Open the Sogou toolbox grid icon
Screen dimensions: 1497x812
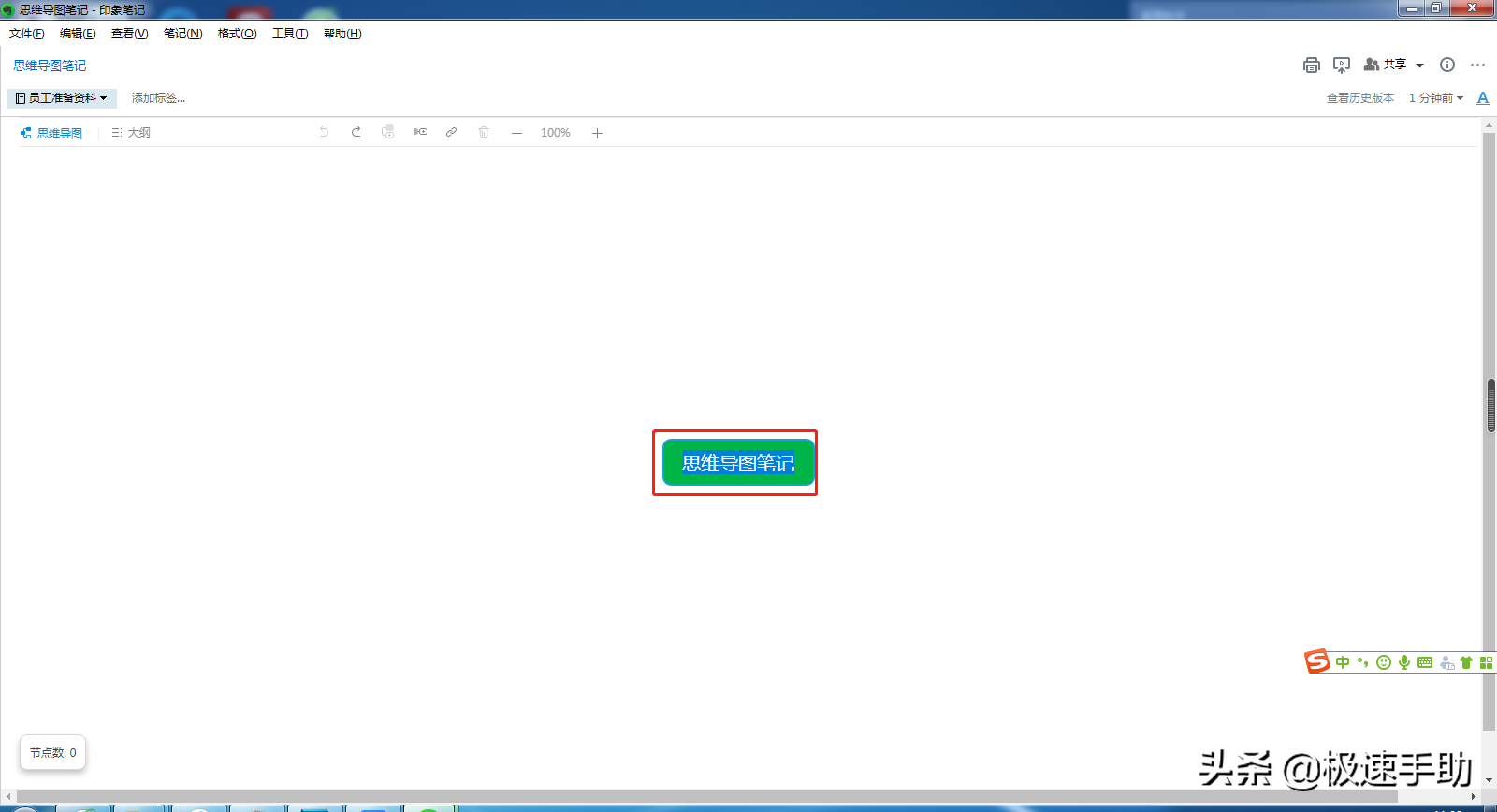[x=1486, y=662]
